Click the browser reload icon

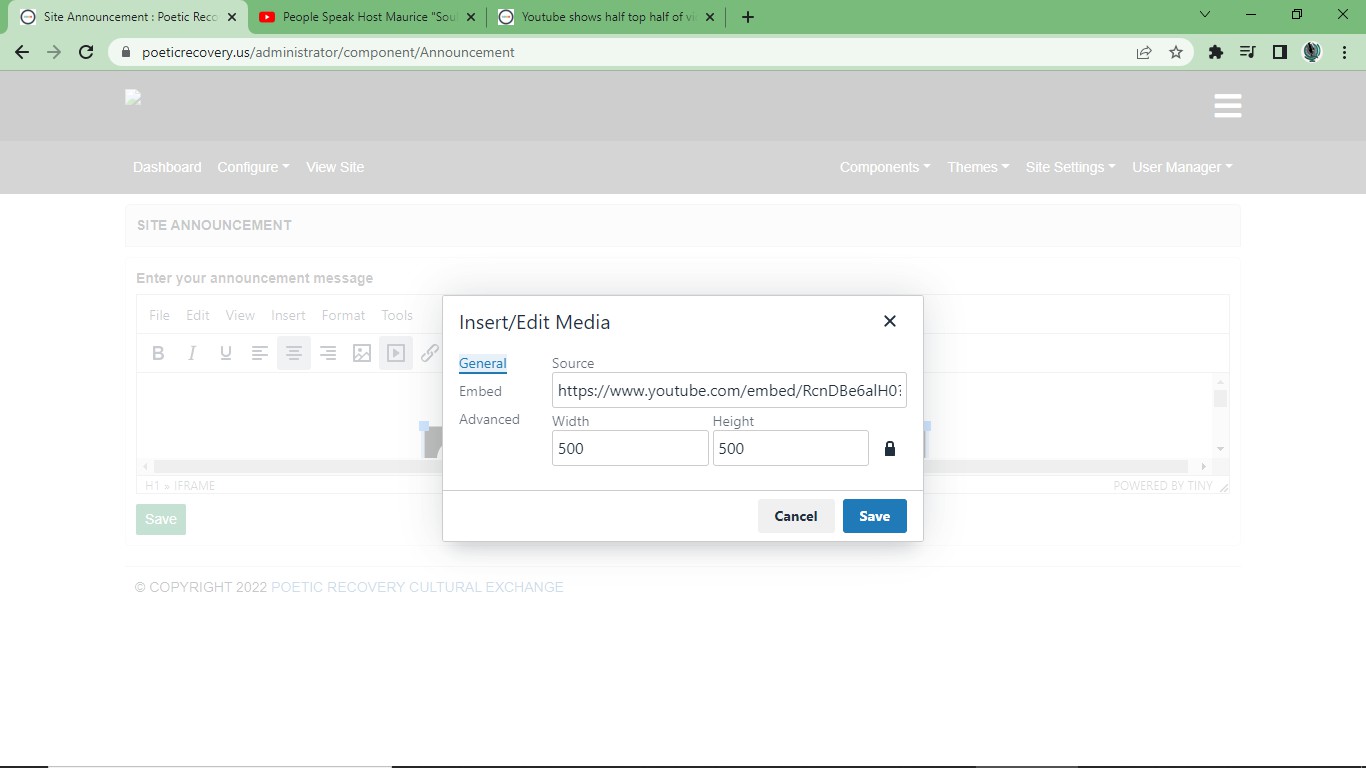[86, 52]
